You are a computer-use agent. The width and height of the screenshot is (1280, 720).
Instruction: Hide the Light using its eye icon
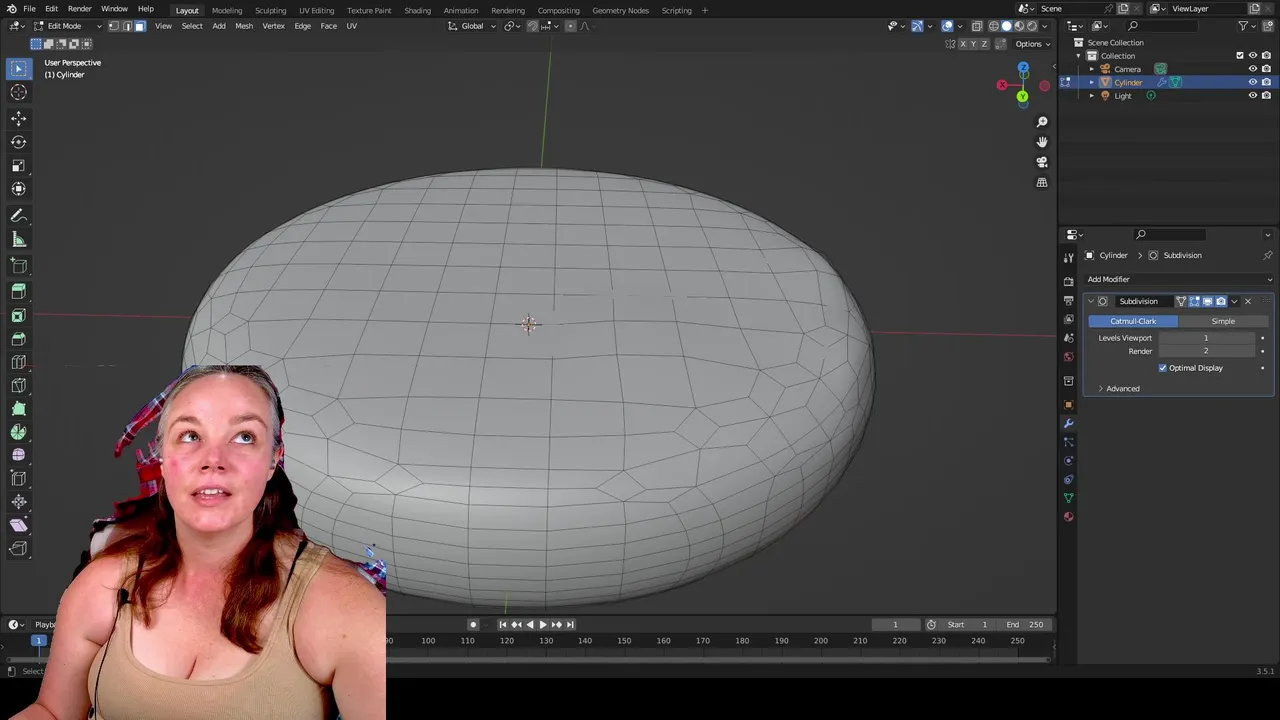1252,95
